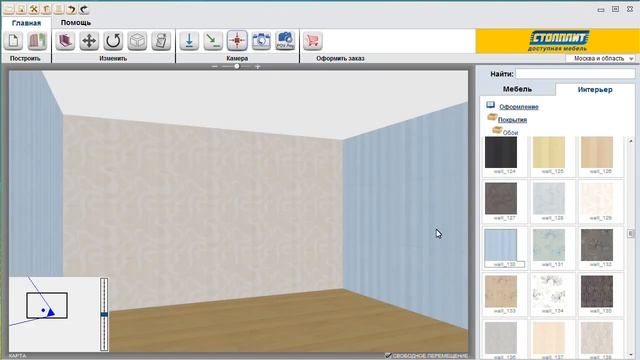Click the zoom minus button above viewport

pos(215,66)
